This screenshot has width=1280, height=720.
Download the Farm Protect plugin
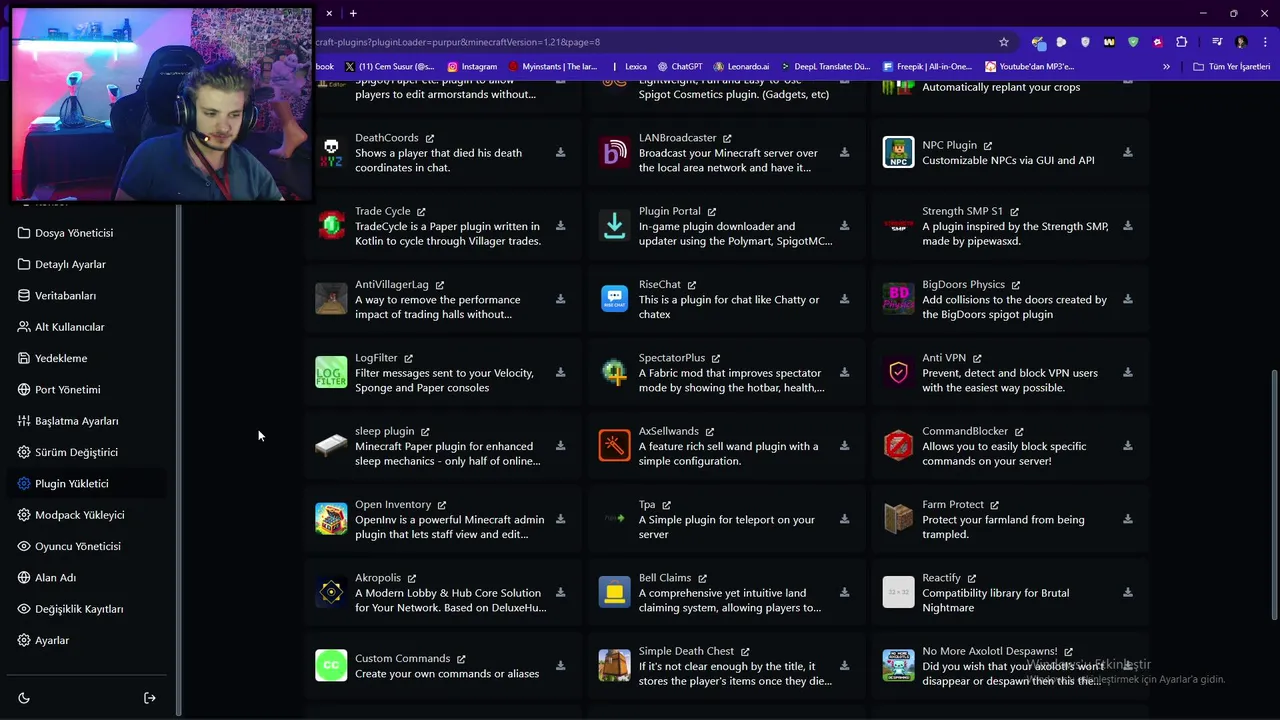1127,519
